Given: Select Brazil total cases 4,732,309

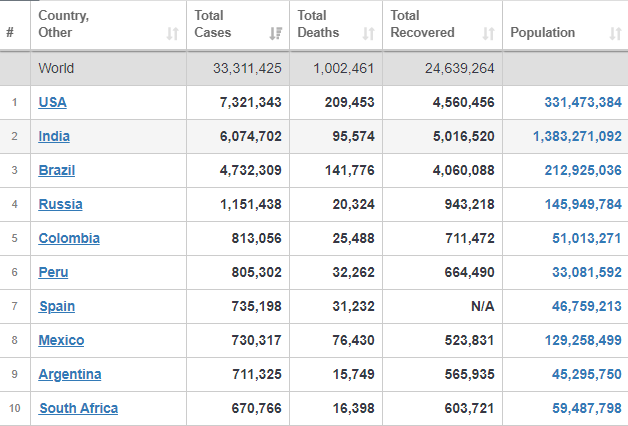Looking at the screenshot, I should pos(250,170).
